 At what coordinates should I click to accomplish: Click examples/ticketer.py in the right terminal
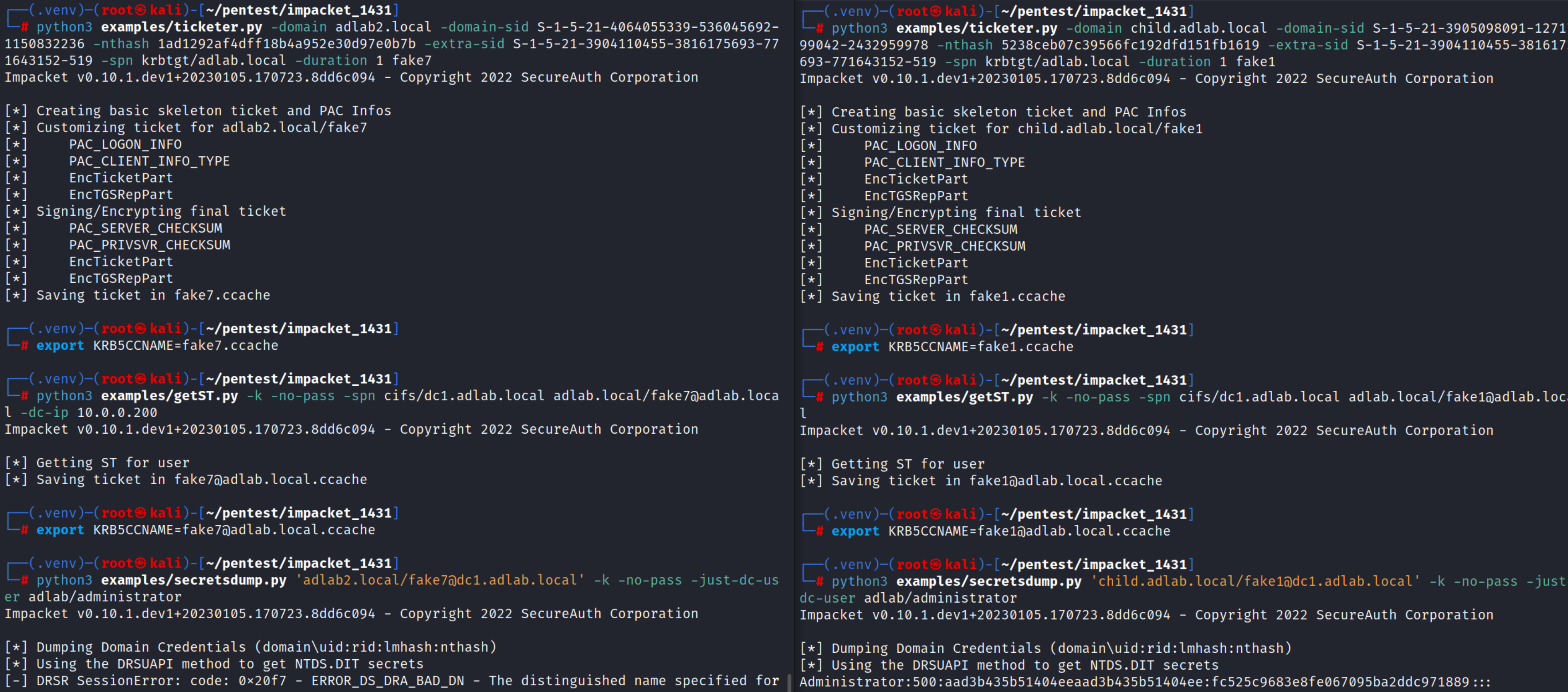point(976,29)
